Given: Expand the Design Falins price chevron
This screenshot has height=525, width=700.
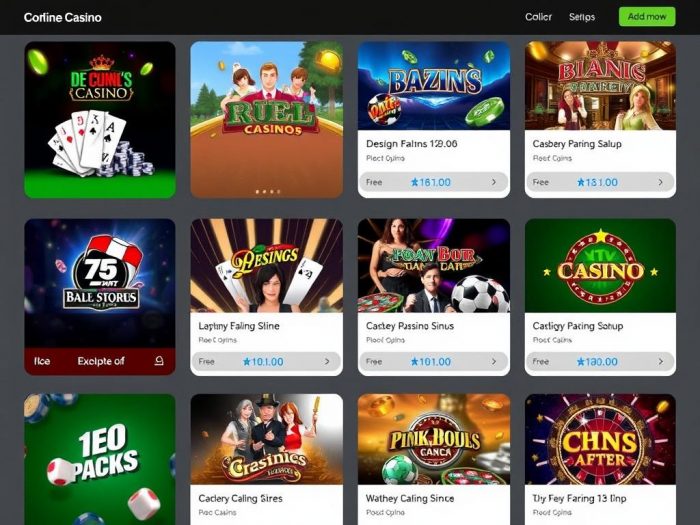Looking at the screenshot, I should (x=494, y=182).
